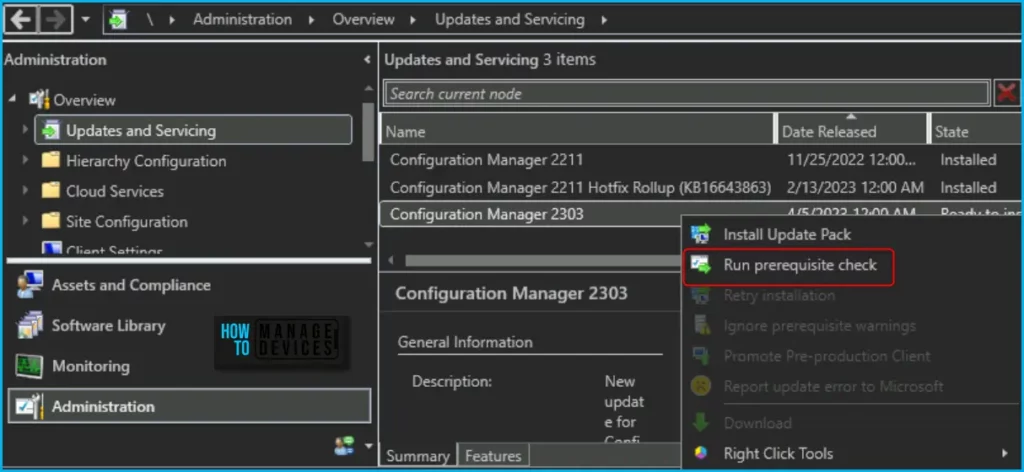Click the Right Click Tools colorful icon
The height and width of the screenshot is (472, 1024).
tap(701, 453)
